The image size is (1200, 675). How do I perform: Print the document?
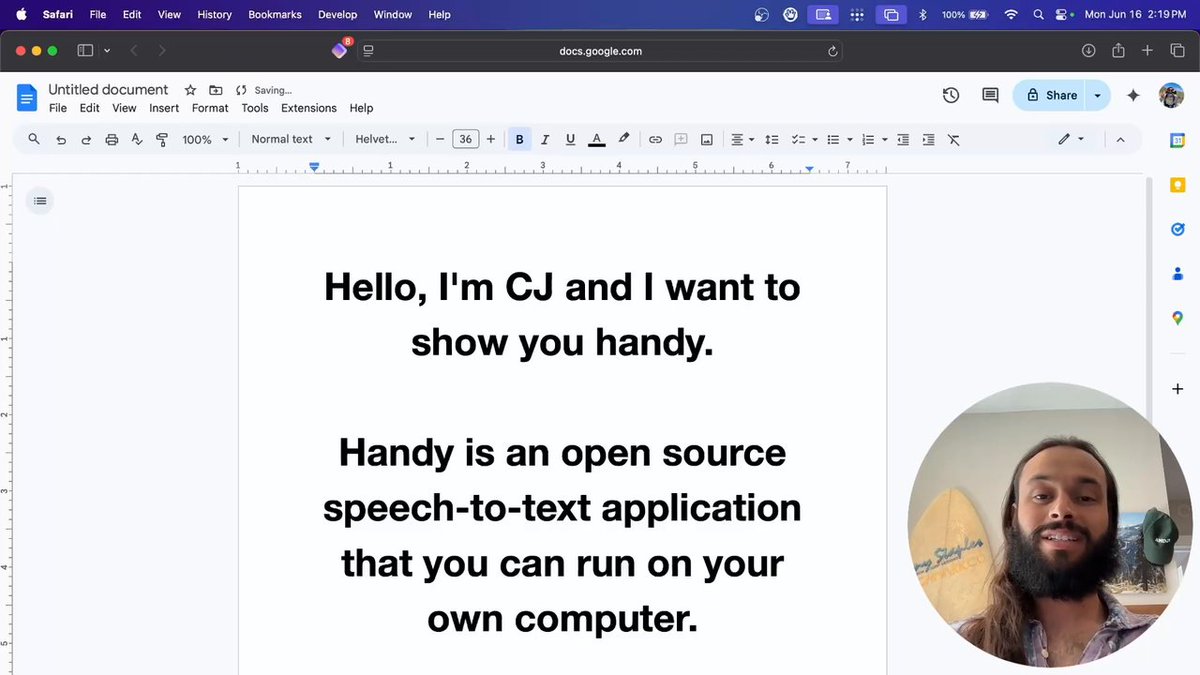pyautogui.click(x=112, y=140)
